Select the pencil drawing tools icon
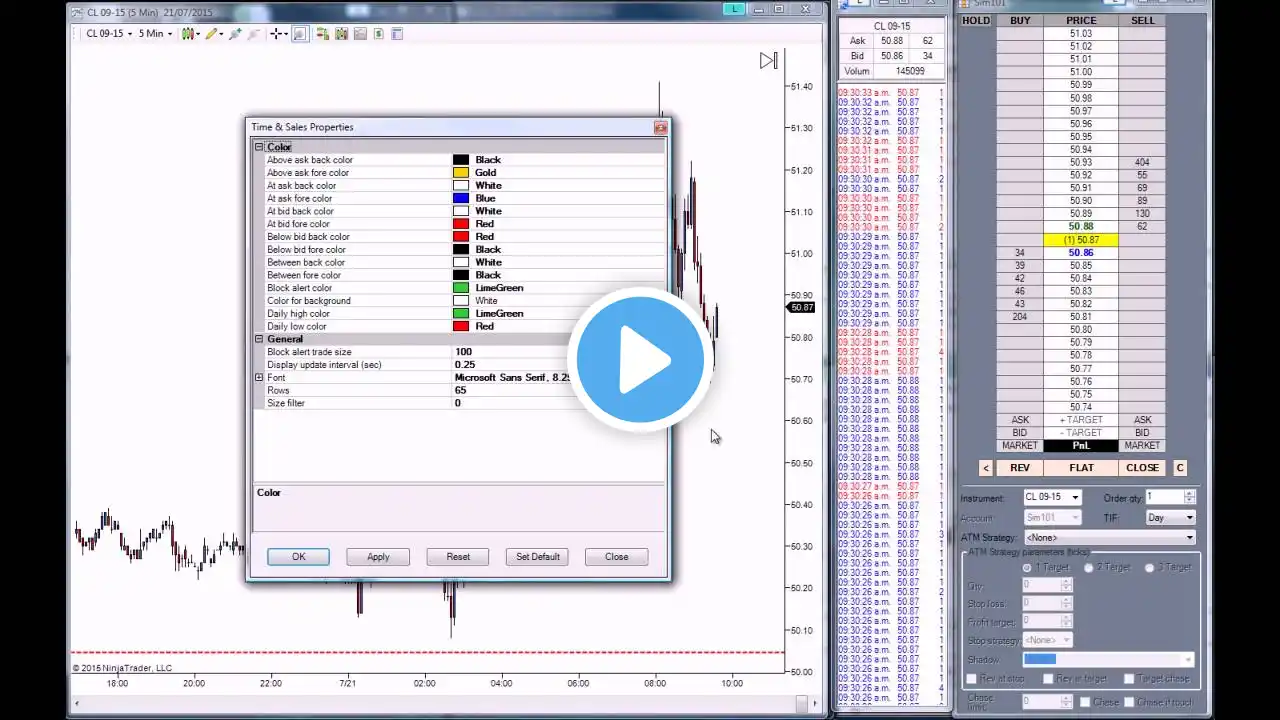Image resolution: width=1280 pixels, height=720 pixels. coord(212,33)
